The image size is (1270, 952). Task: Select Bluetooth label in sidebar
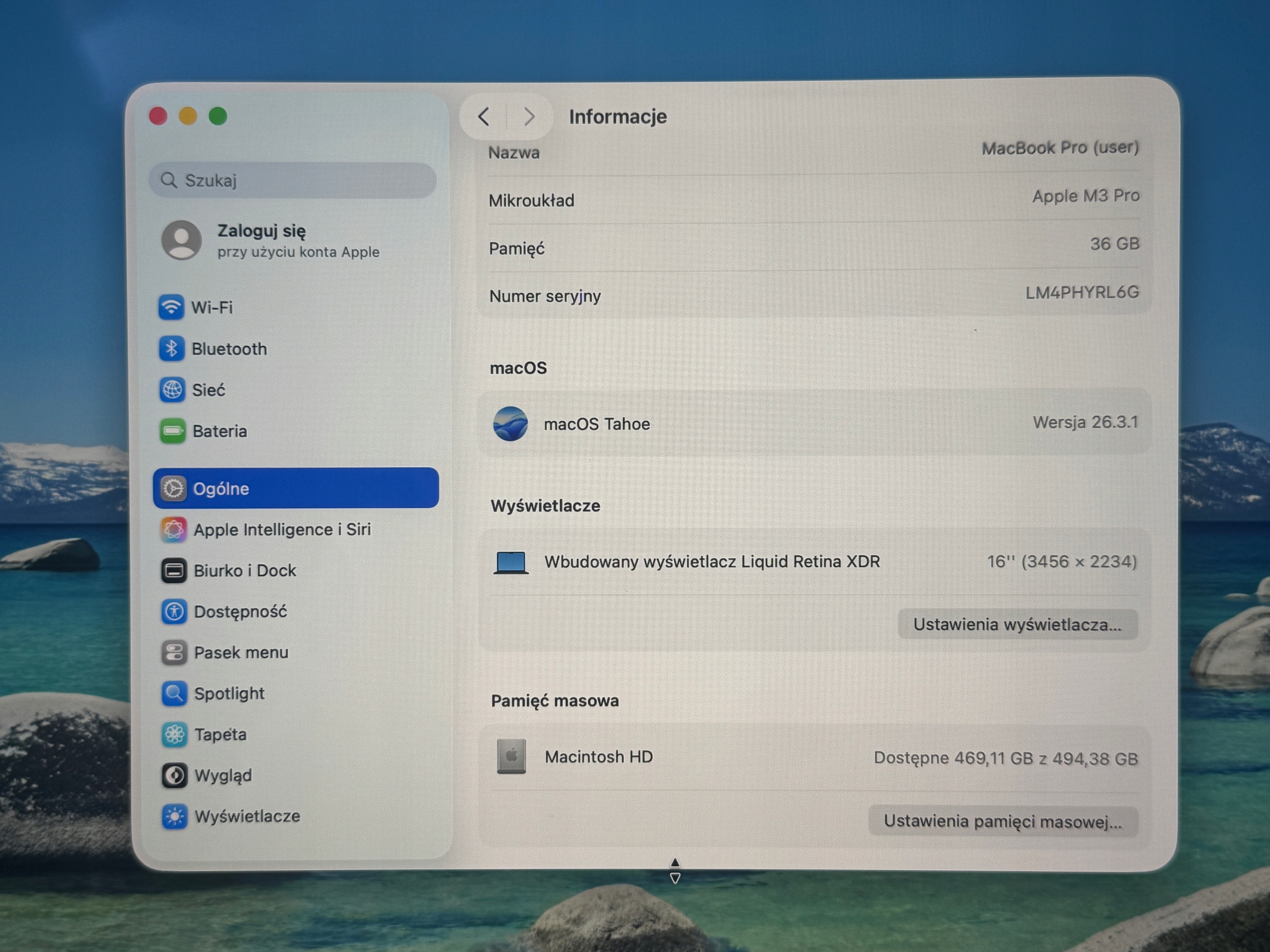[x=229, y=349]
